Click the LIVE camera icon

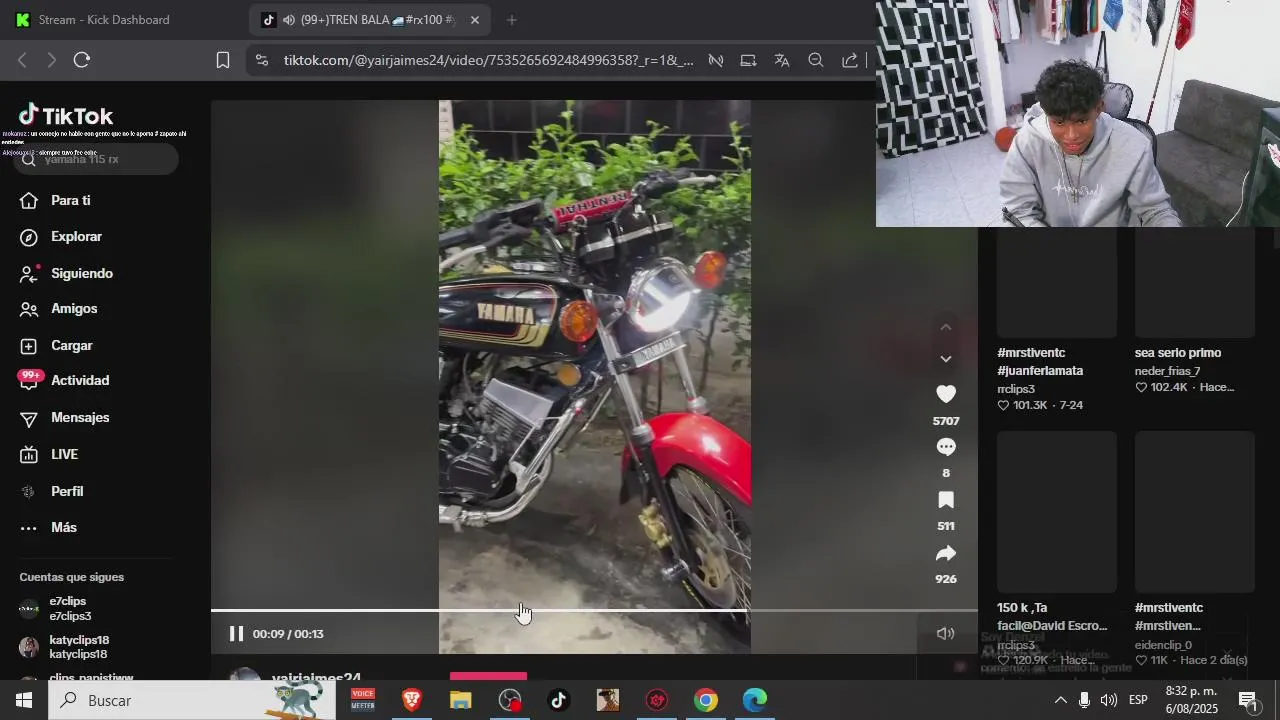(29, 455)
